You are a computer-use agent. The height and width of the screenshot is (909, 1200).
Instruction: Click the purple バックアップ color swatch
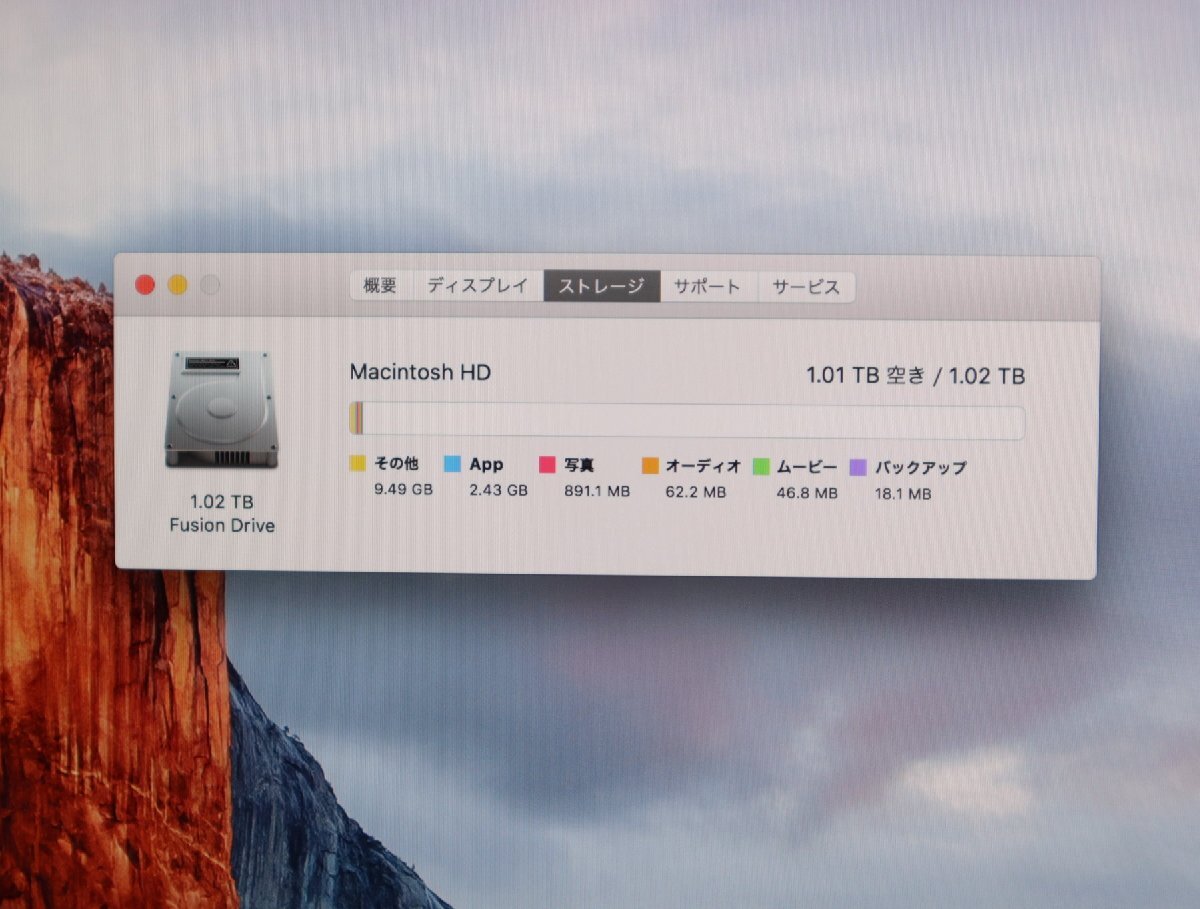(858, 467)
